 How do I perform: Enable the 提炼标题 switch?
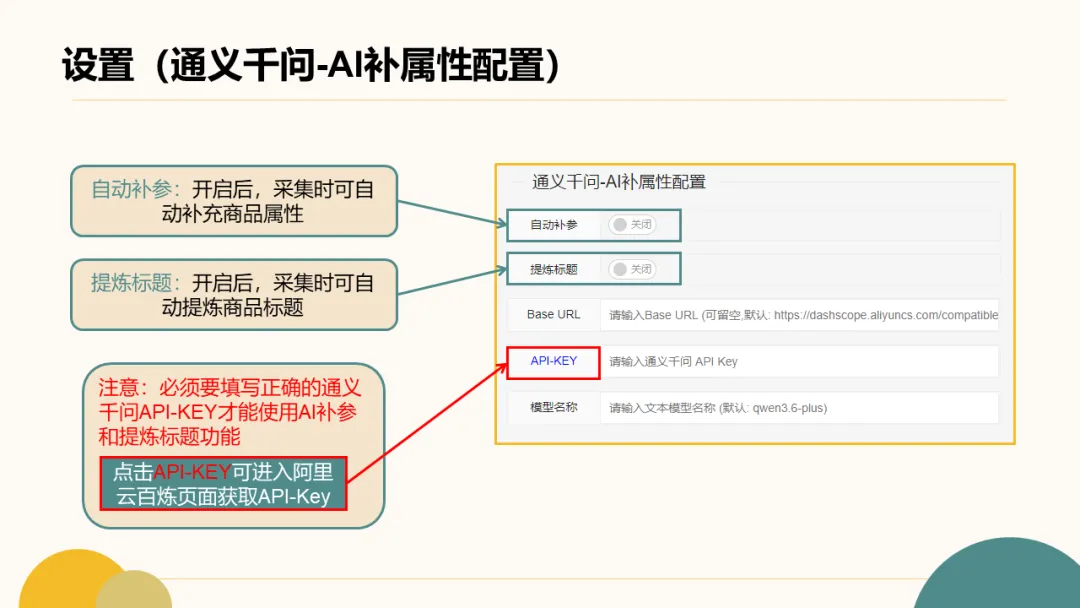click(632, 269)
